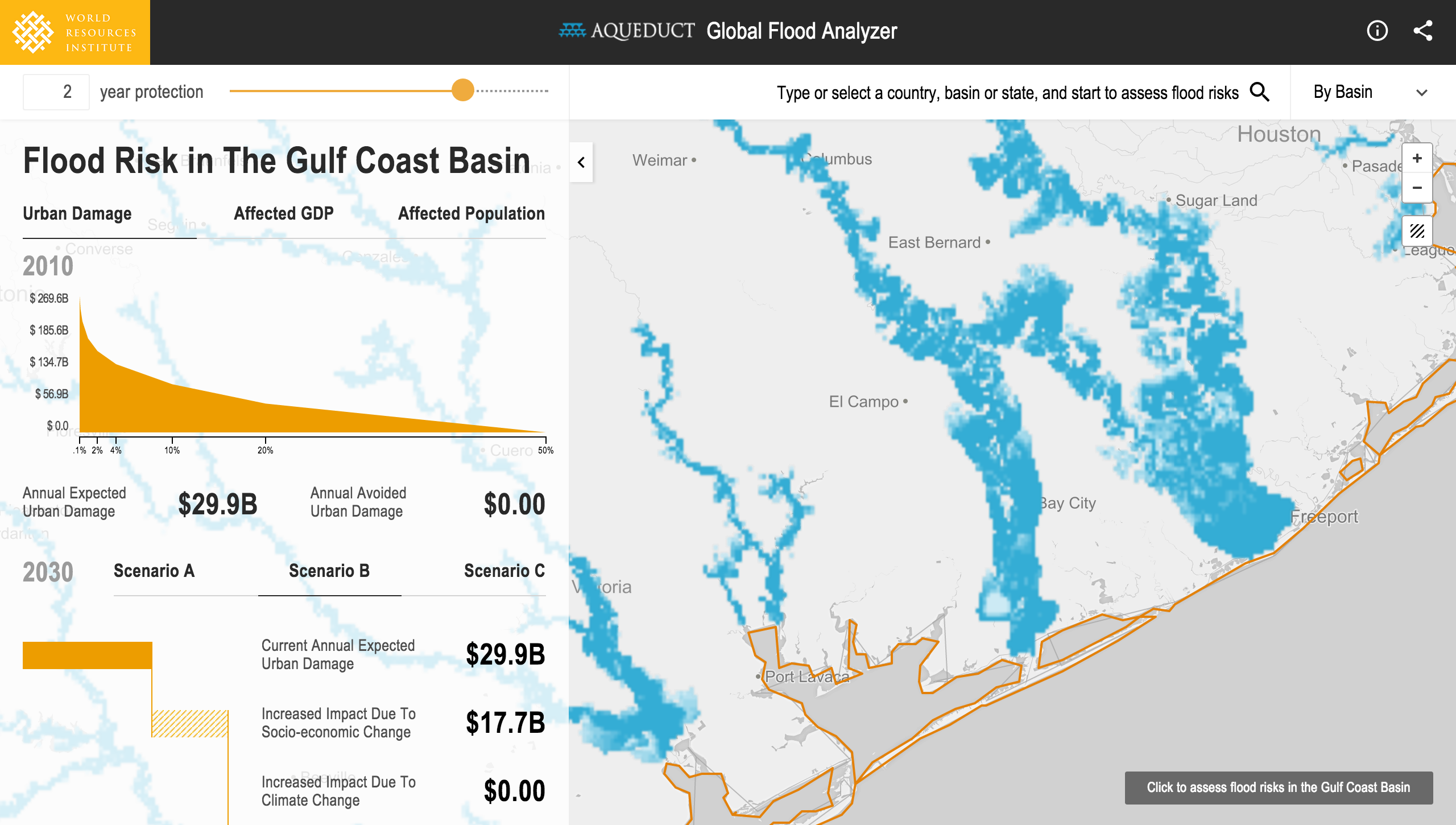Click the year protection slider handle
Image resolution: width=1456 pixels, height=825 pixels.
point(463,90)
